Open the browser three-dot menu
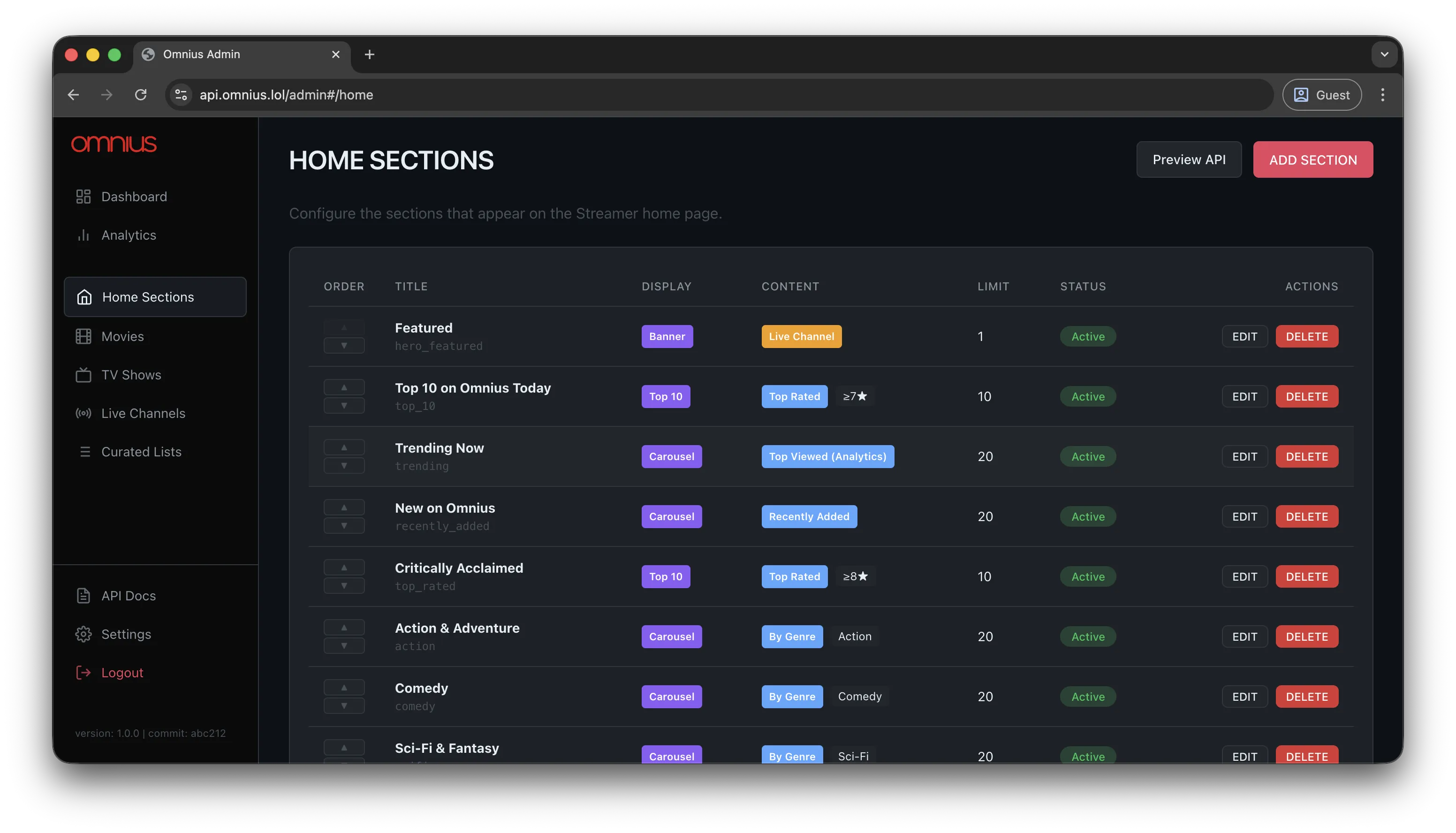This screenshot has width=1456, height=833. [x=1383, y=94]
